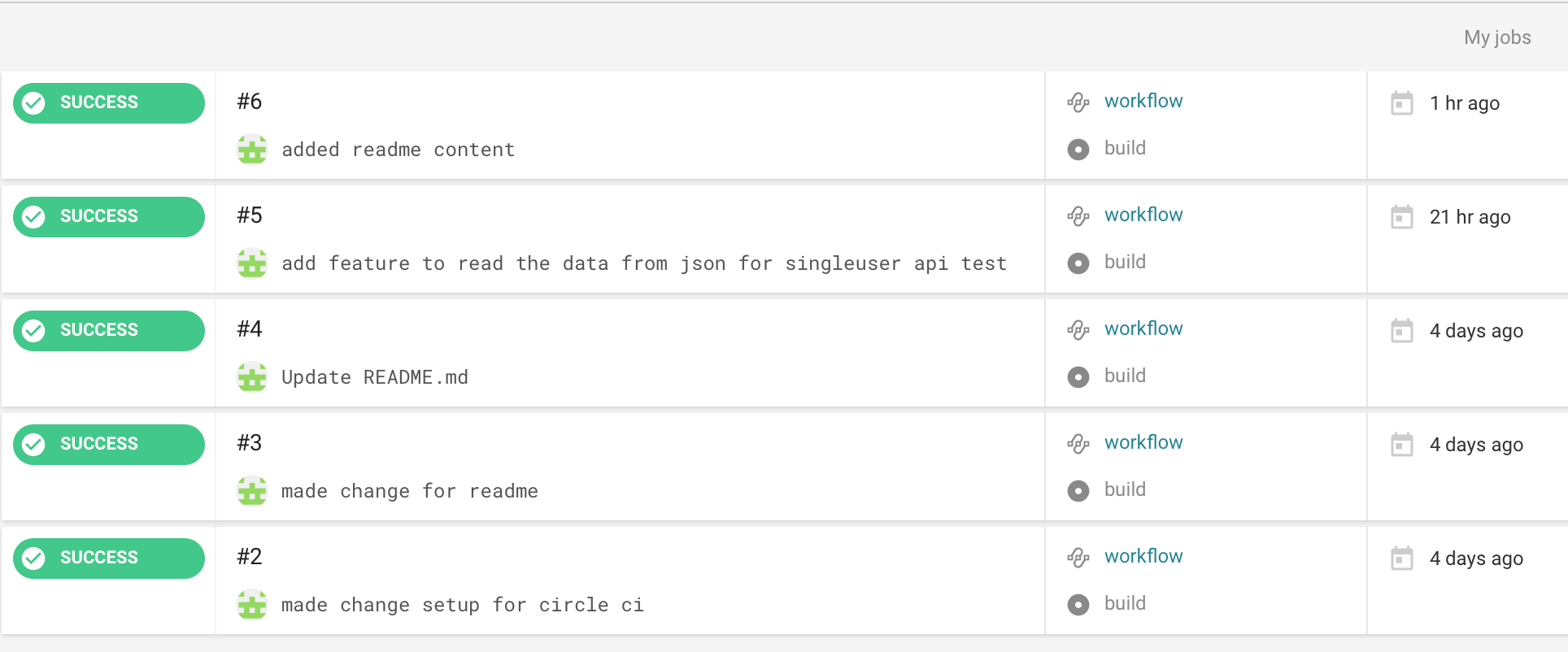The width and height of the screenshot is (1568, 652).
Task: Open the workflow link for build #5
Action: pyautogui.click(x=1143, y=215)
